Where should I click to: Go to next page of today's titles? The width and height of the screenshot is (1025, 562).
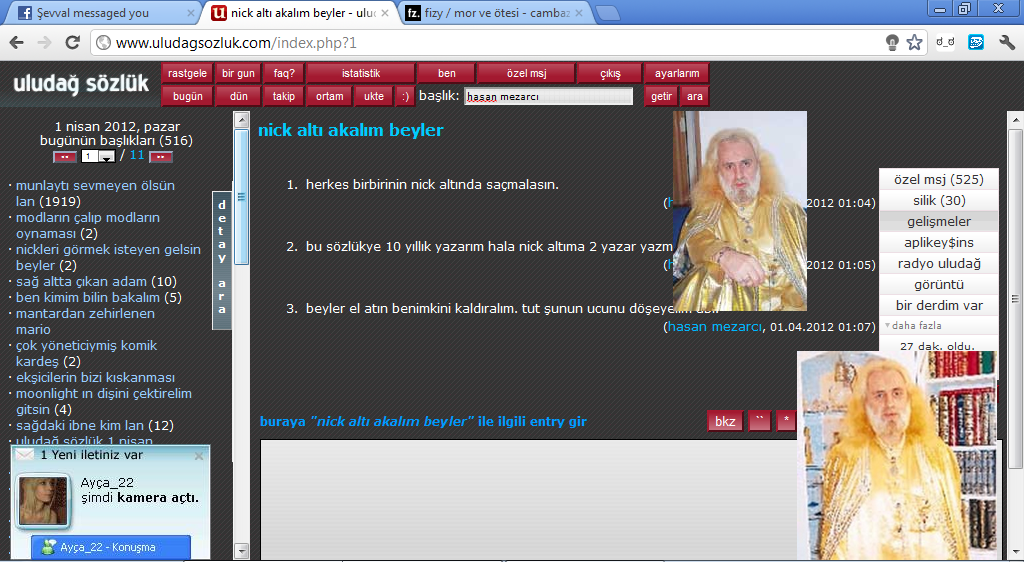tap(161, 157)
